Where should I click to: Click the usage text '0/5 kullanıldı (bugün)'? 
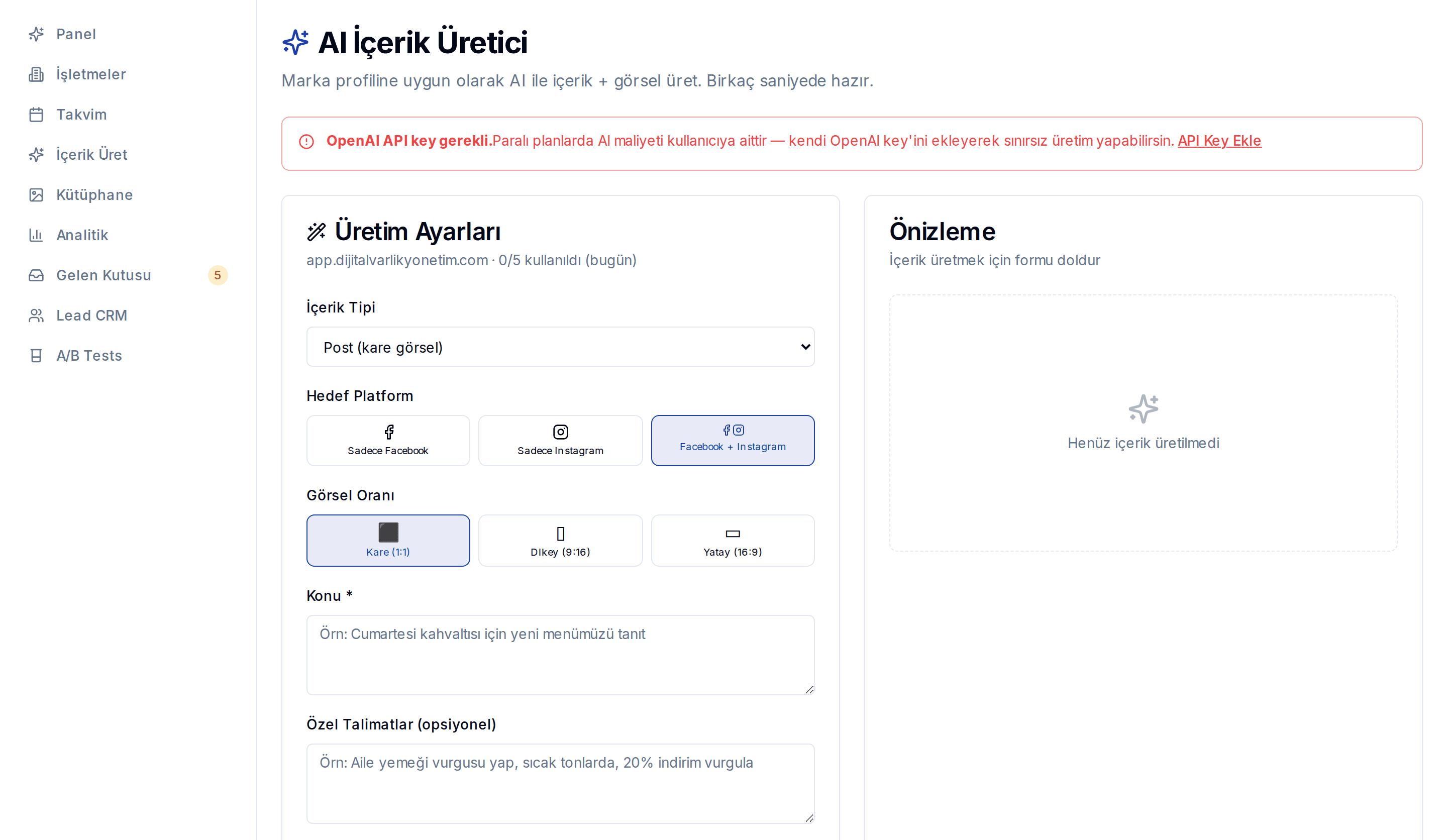pyautogui.click(x=567, y=260)
